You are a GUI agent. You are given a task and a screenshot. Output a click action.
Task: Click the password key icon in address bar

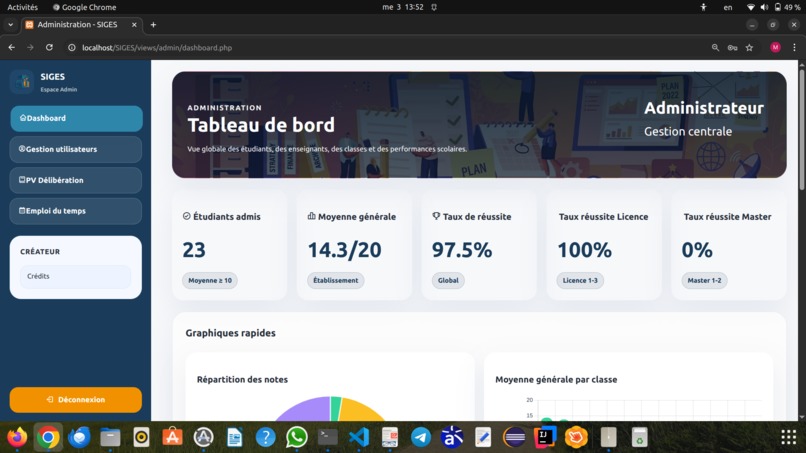pyautogui.click(x=732, y=47)
